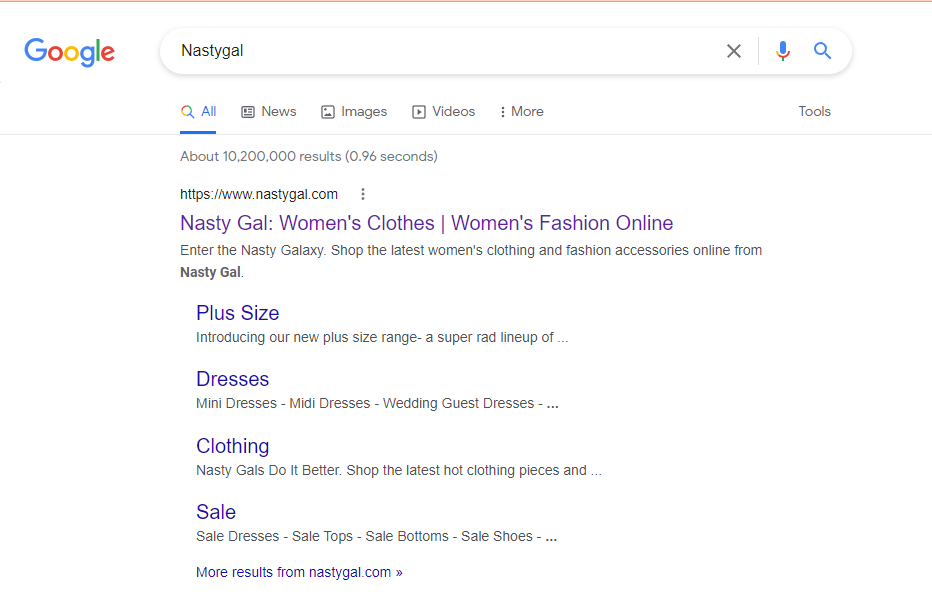Select the All results tab
932x613 pixels.
point(198,112)
